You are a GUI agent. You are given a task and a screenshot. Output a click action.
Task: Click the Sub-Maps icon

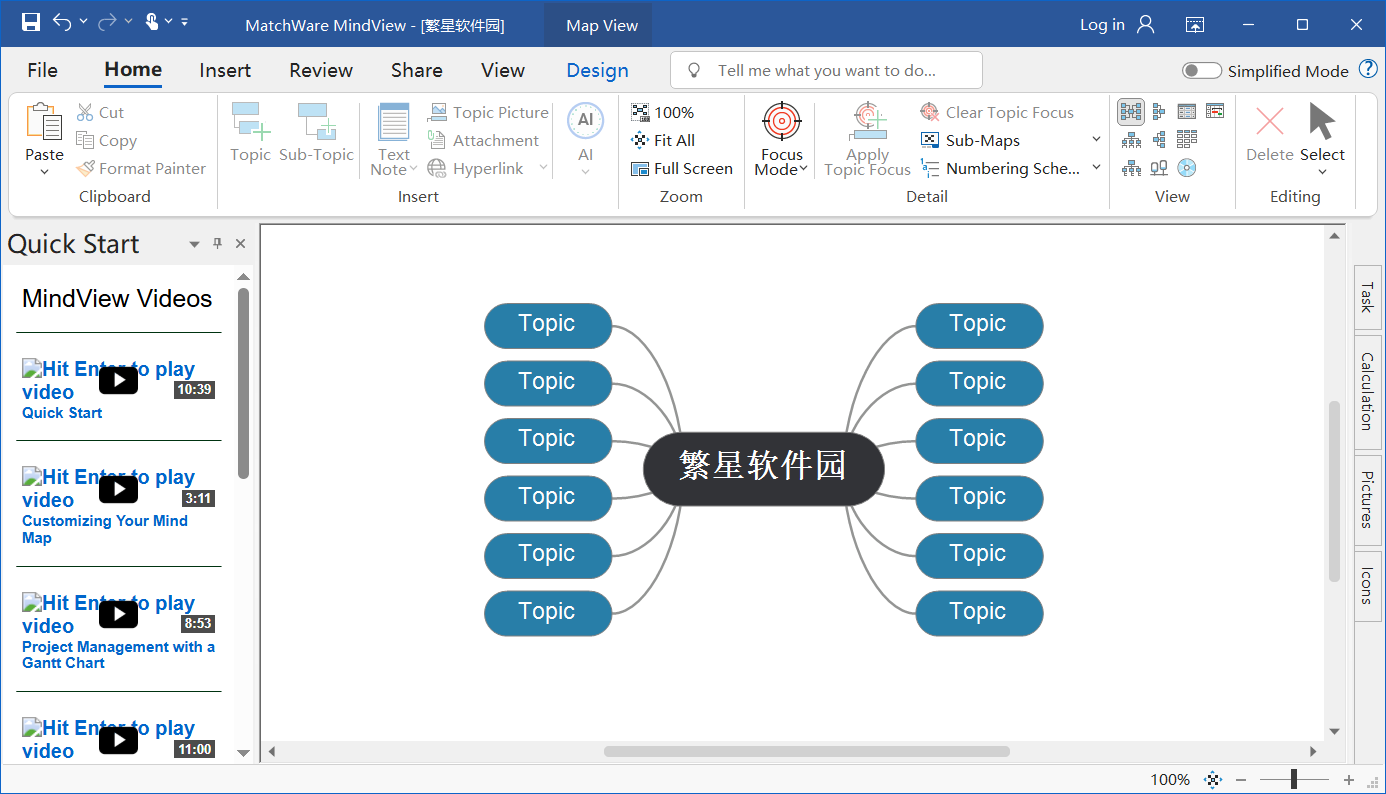pyautogui.click(x=930, y=141)
